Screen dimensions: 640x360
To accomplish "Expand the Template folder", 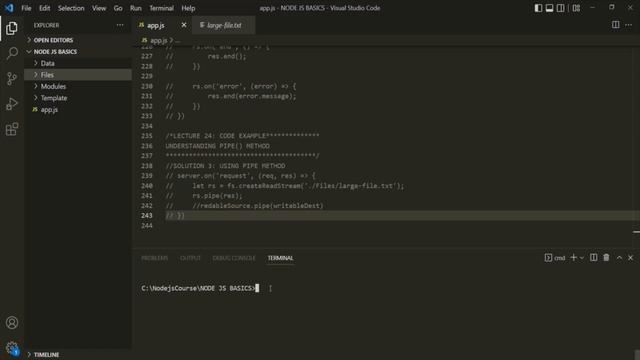I will [x=78, y=98].
